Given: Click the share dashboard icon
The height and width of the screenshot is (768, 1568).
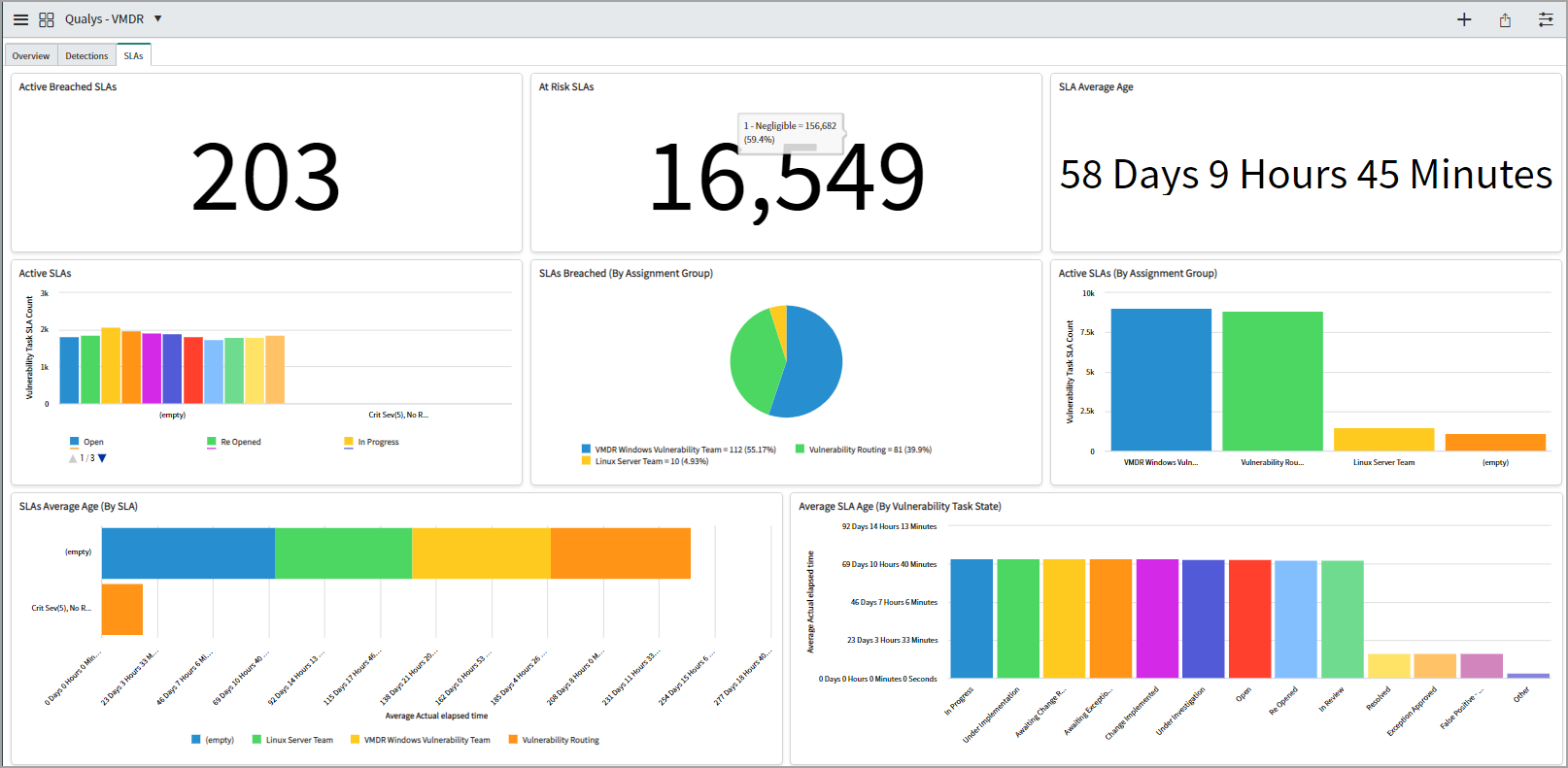Looking at the screenshot, I should tap(1504, 19).
